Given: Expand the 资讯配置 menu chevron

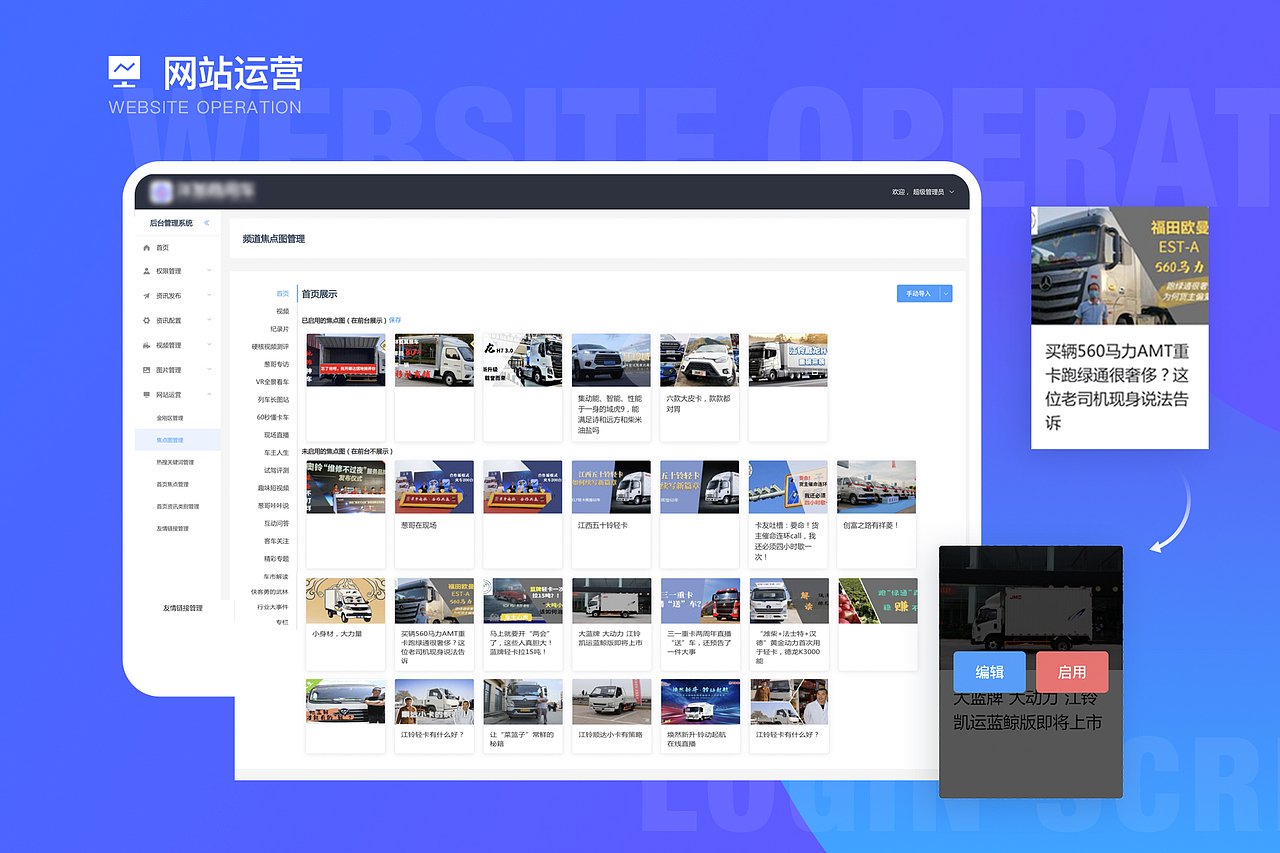Looking at the screenshot, I should click(x=209, y=321).
